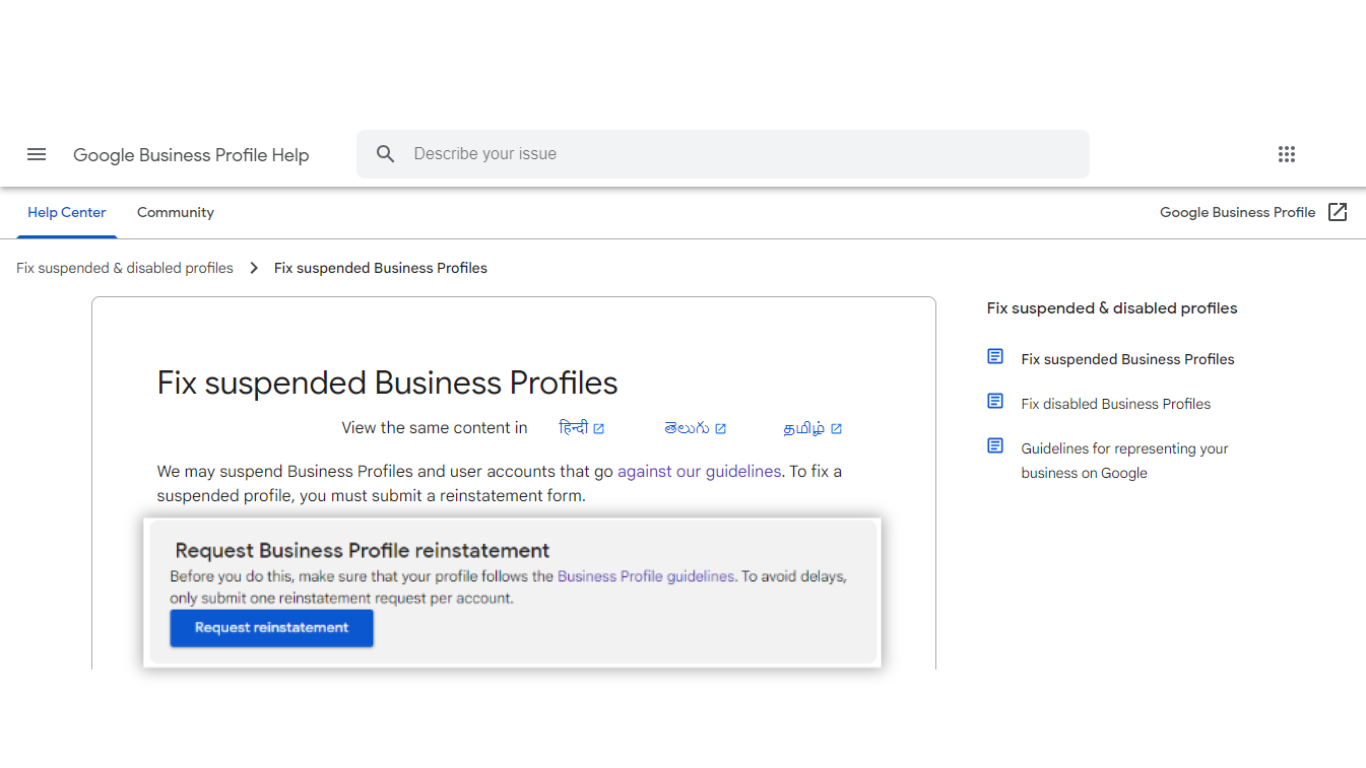The width and height of the screenshot is (1366, 768).
Task: Click the Google Business Profile external-link icon
Action: [1338, 212]
